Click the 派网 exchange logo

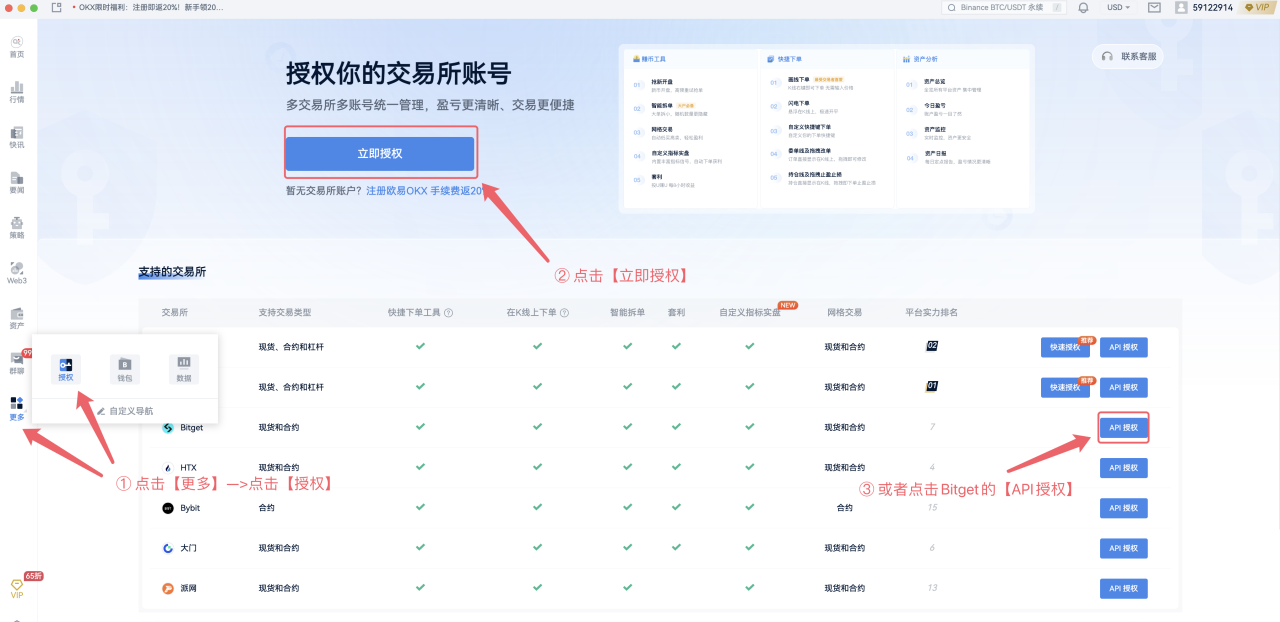point(168,588)
